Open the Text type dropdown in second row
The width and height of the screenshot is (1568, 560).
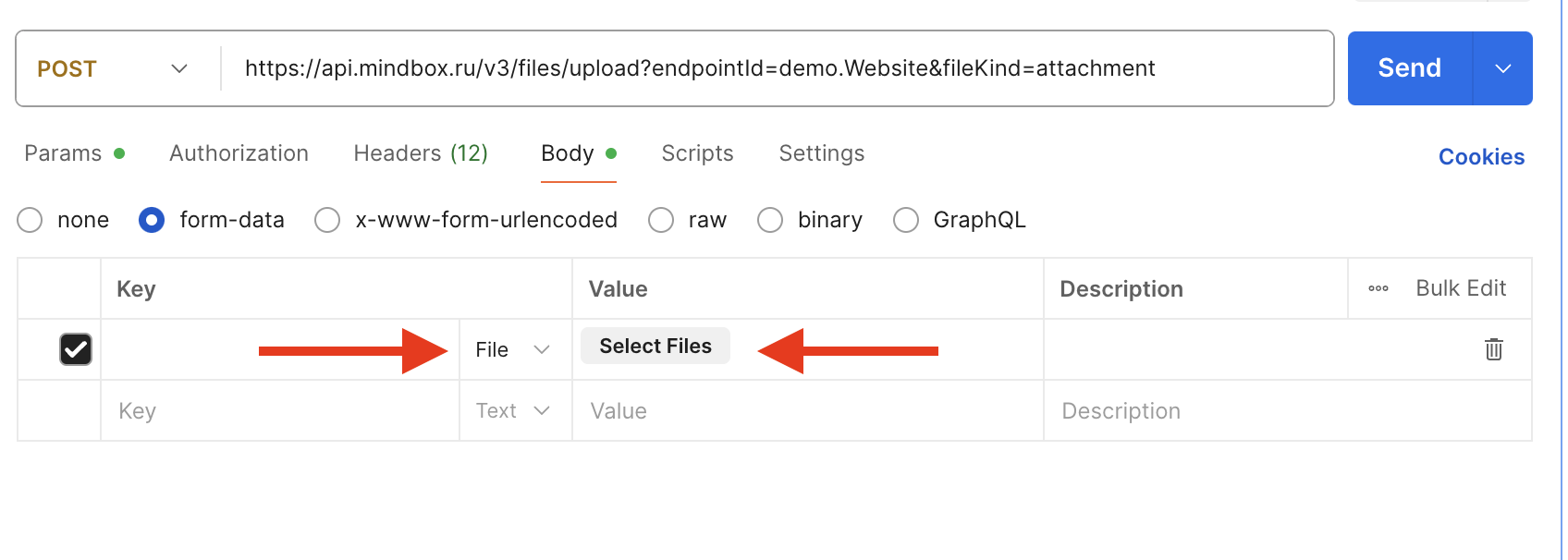coord(513,410)
